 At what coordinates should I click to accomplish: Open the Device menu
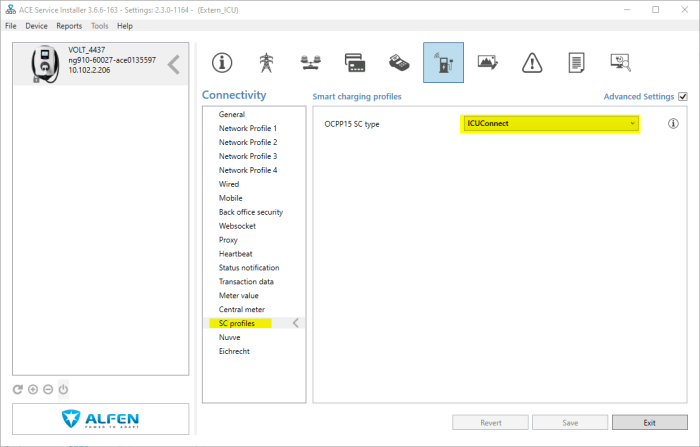click(x=36, y=25)
